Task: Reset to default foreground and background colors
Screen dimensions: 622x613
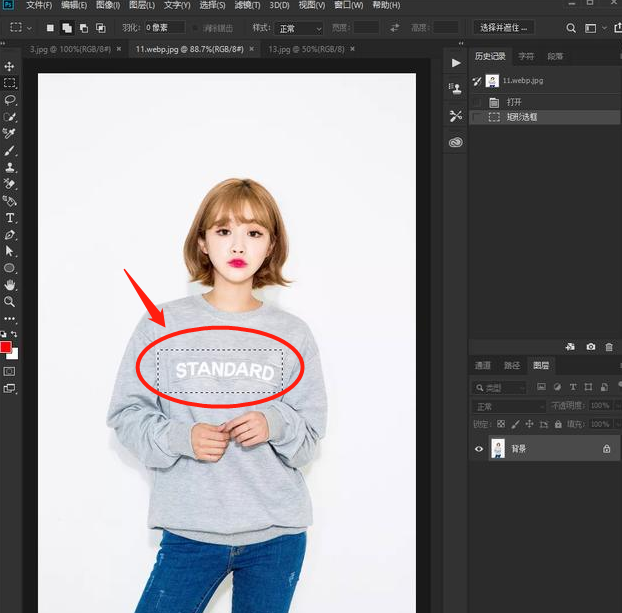Action: tap(4, 334)
